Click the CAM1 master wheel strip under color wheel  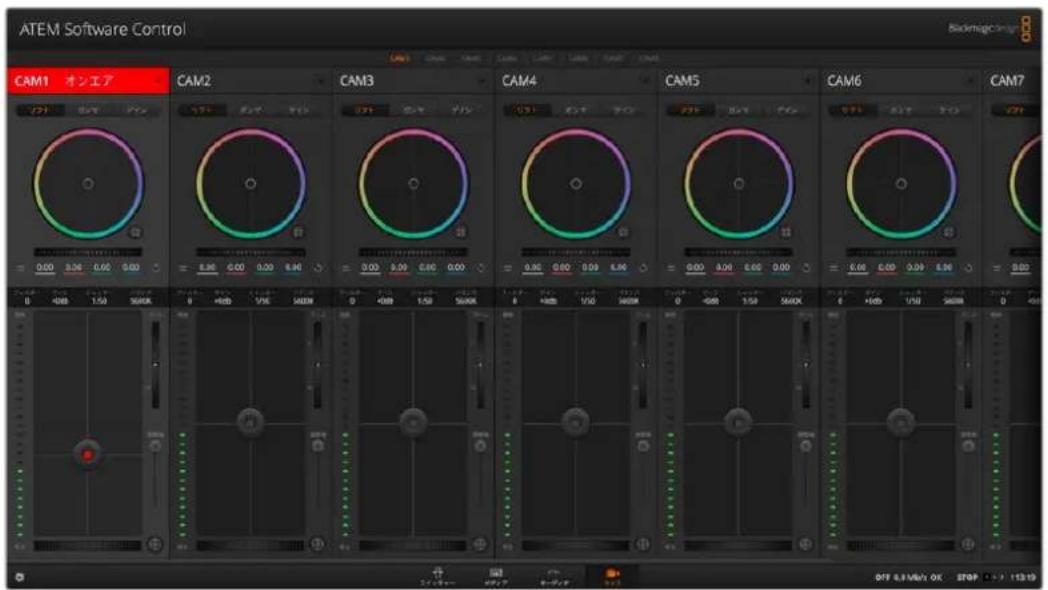(x=88, y=252)
